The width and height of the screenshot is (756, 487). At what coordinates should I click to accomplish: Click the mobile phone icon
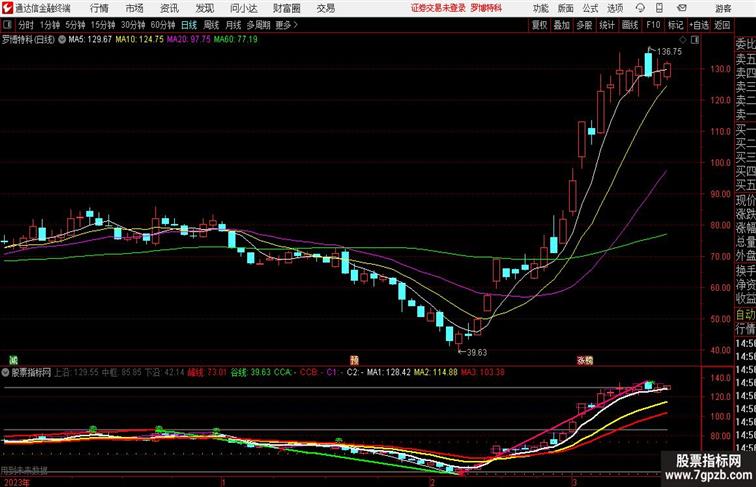coord(659,8)
